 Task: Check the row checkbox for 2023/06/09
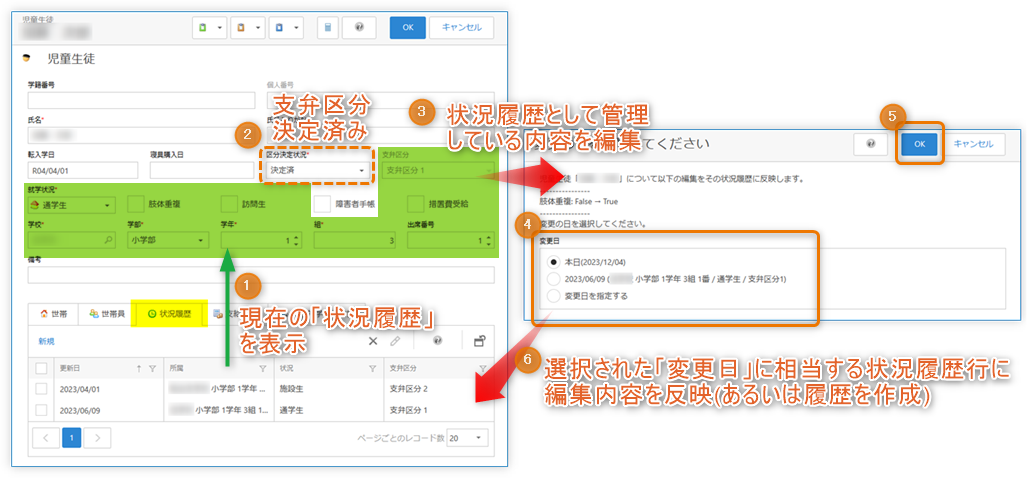[x=41, y=411]
